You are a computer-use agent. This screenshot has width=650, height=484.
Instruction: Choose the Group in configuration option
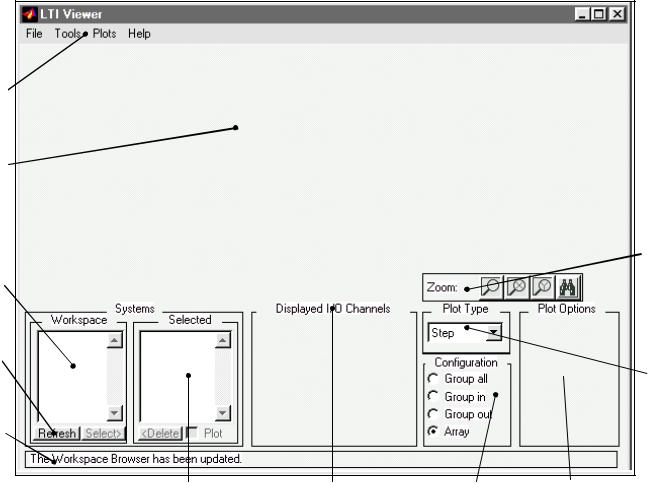pyautogui.click(x=456, y=397)
